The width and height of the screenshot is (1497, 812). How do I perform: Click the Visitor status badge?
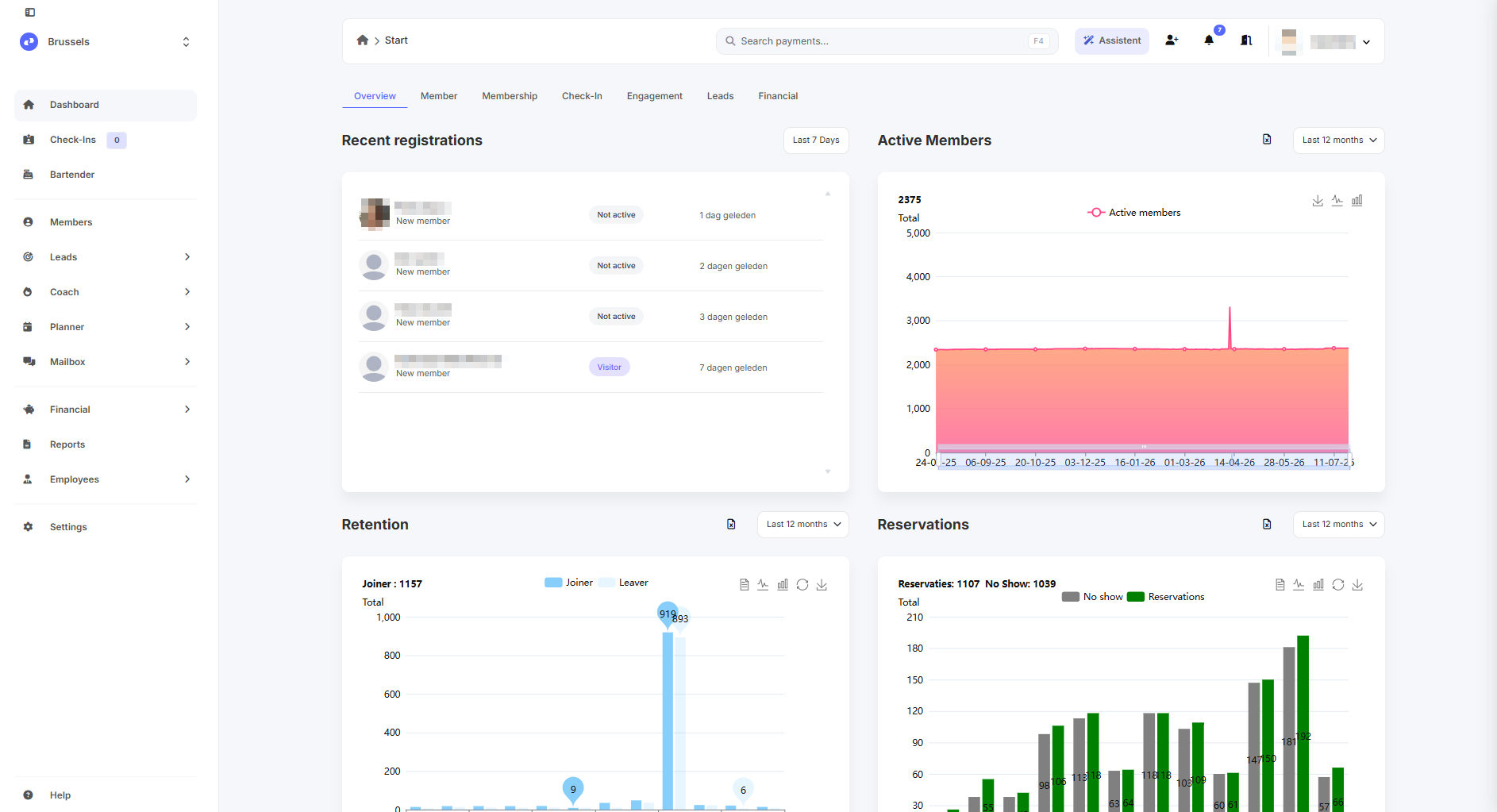click(x=609, y=368)
